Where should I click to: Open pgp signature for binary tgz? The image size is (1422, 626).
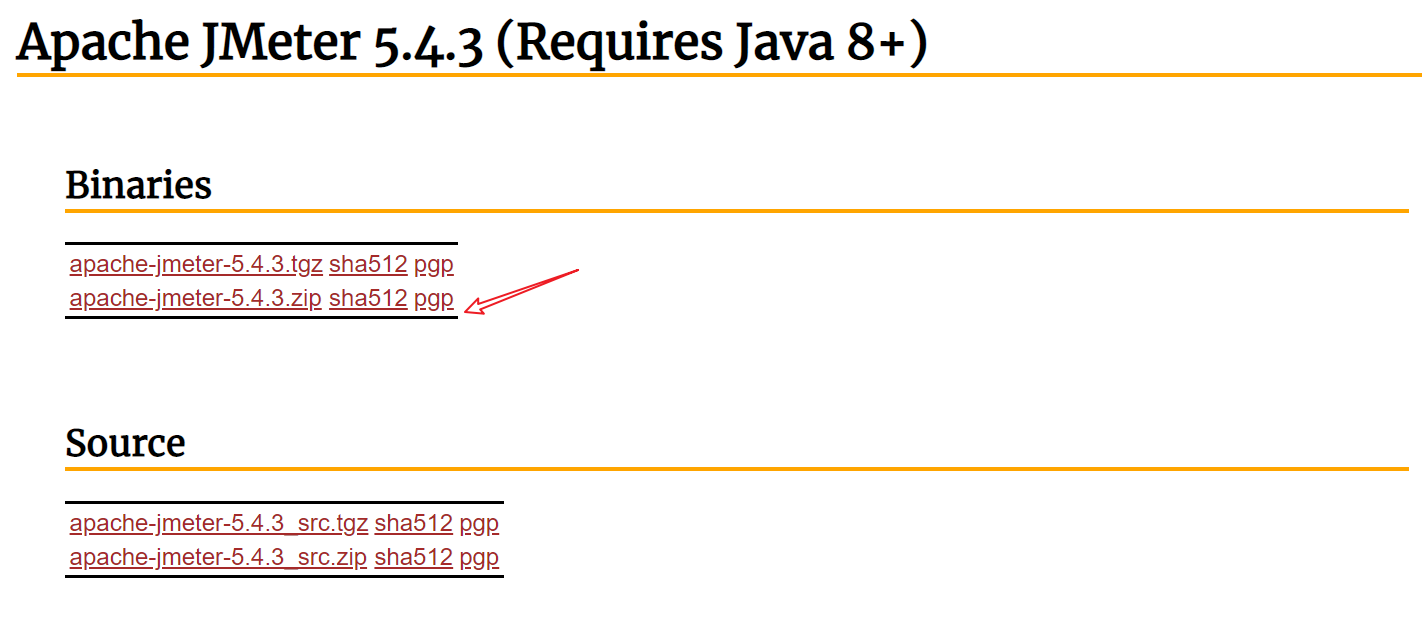(x=434, y=265)
